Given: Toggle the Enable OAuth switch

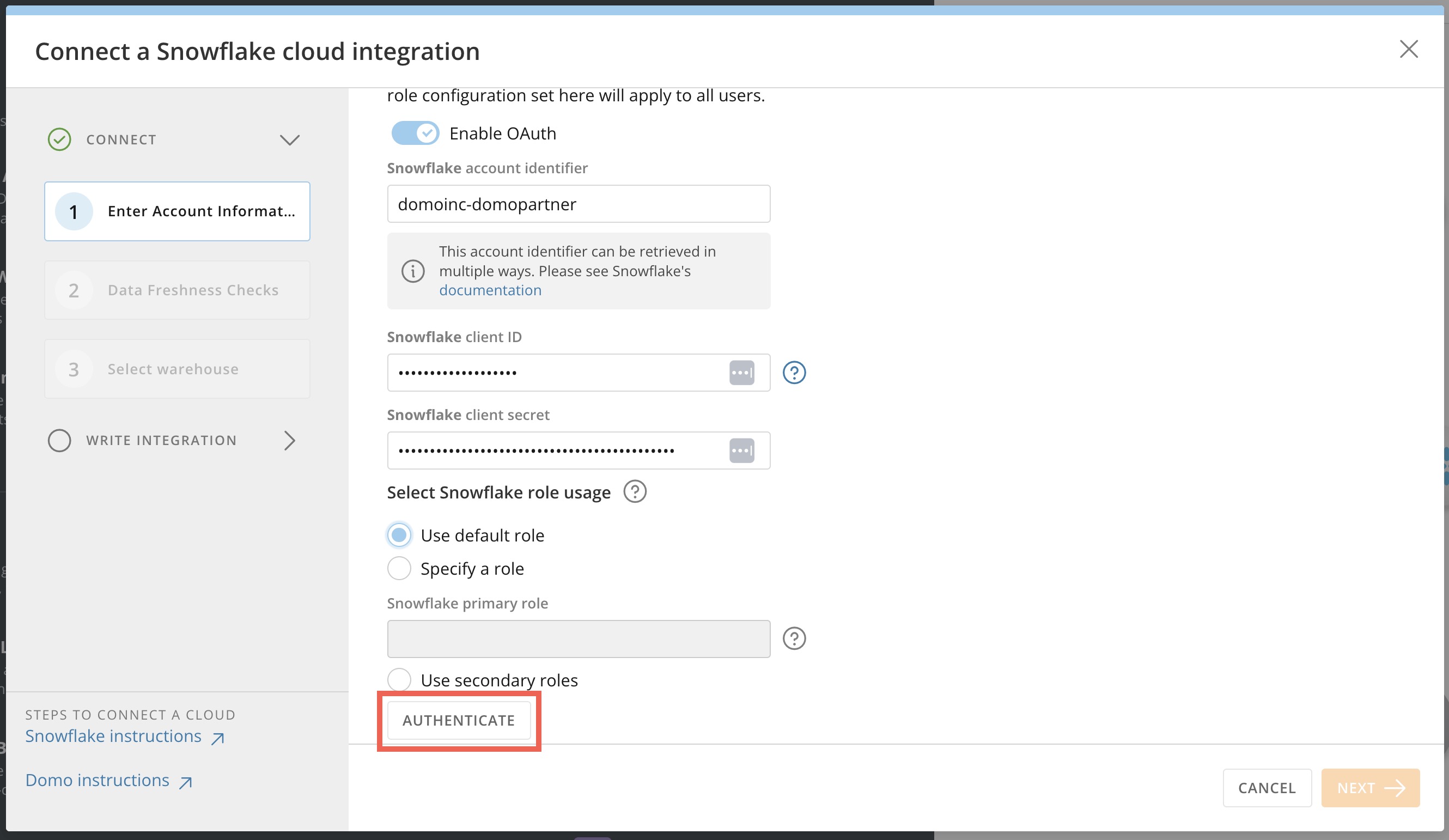Looking at the screenshot, I should (415, 133).
